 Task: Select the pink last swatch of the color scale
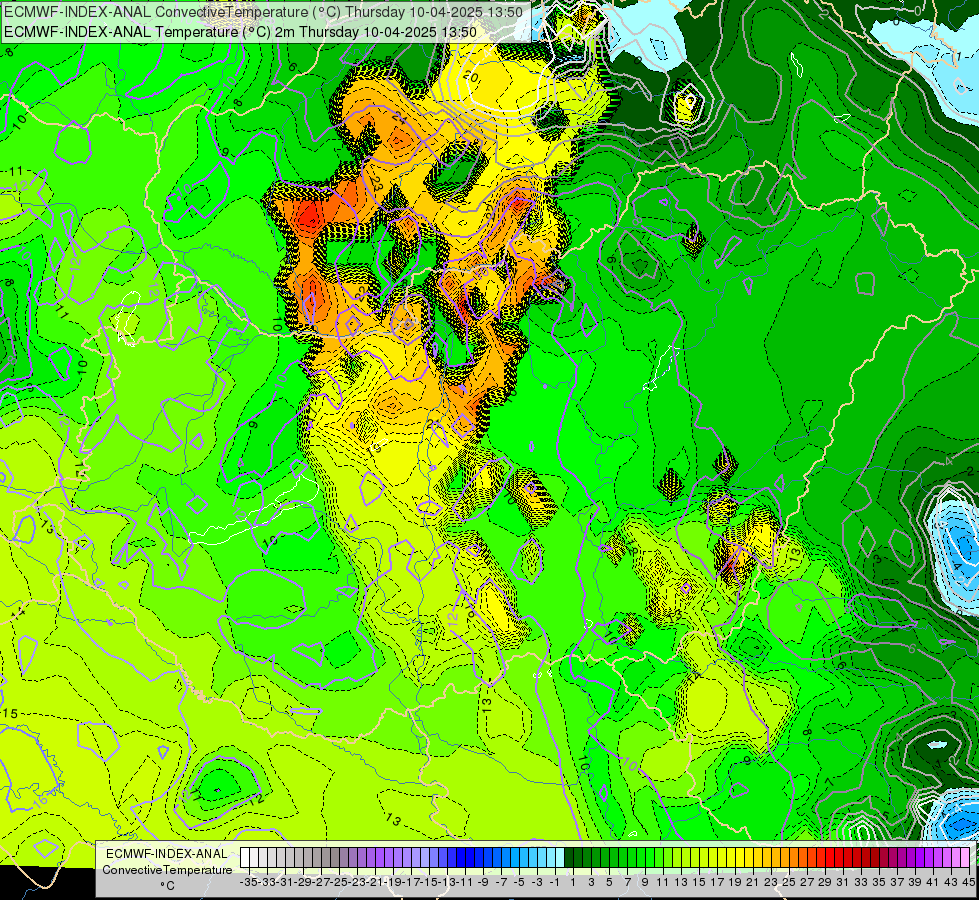pyautogui.click(x=965, y=858)
